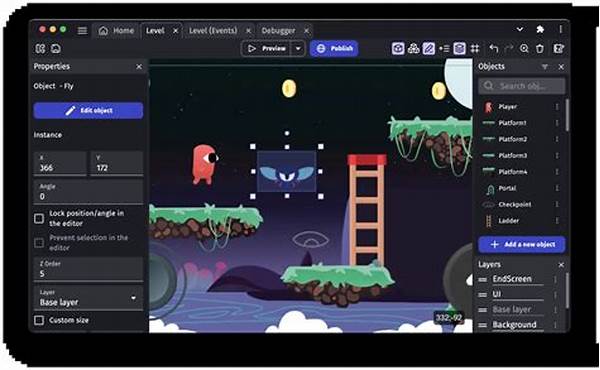Click the Project Manager icon in toolbar
Image resolution: width=600 pixels, height=370 pixels.
(41, 49)
